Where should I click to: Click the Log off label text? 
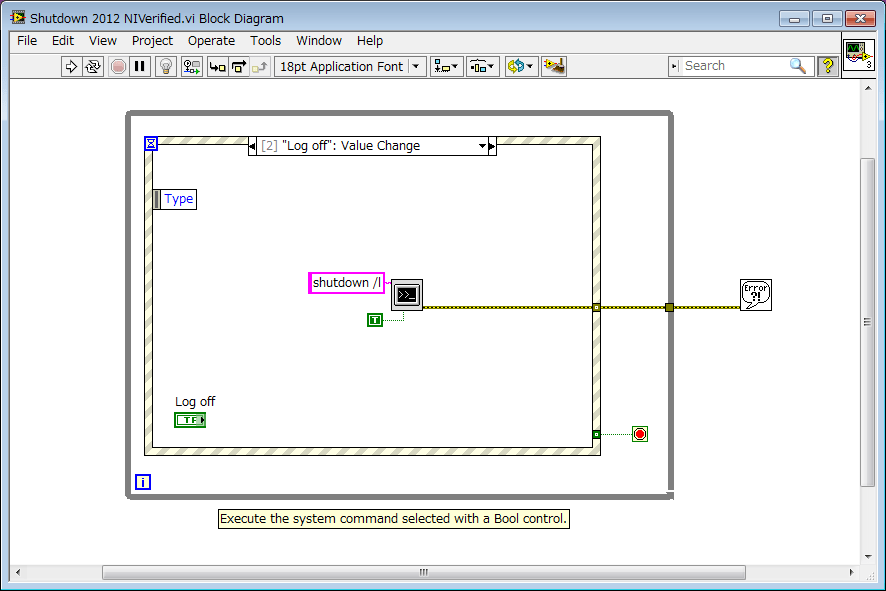pos(195,402)
